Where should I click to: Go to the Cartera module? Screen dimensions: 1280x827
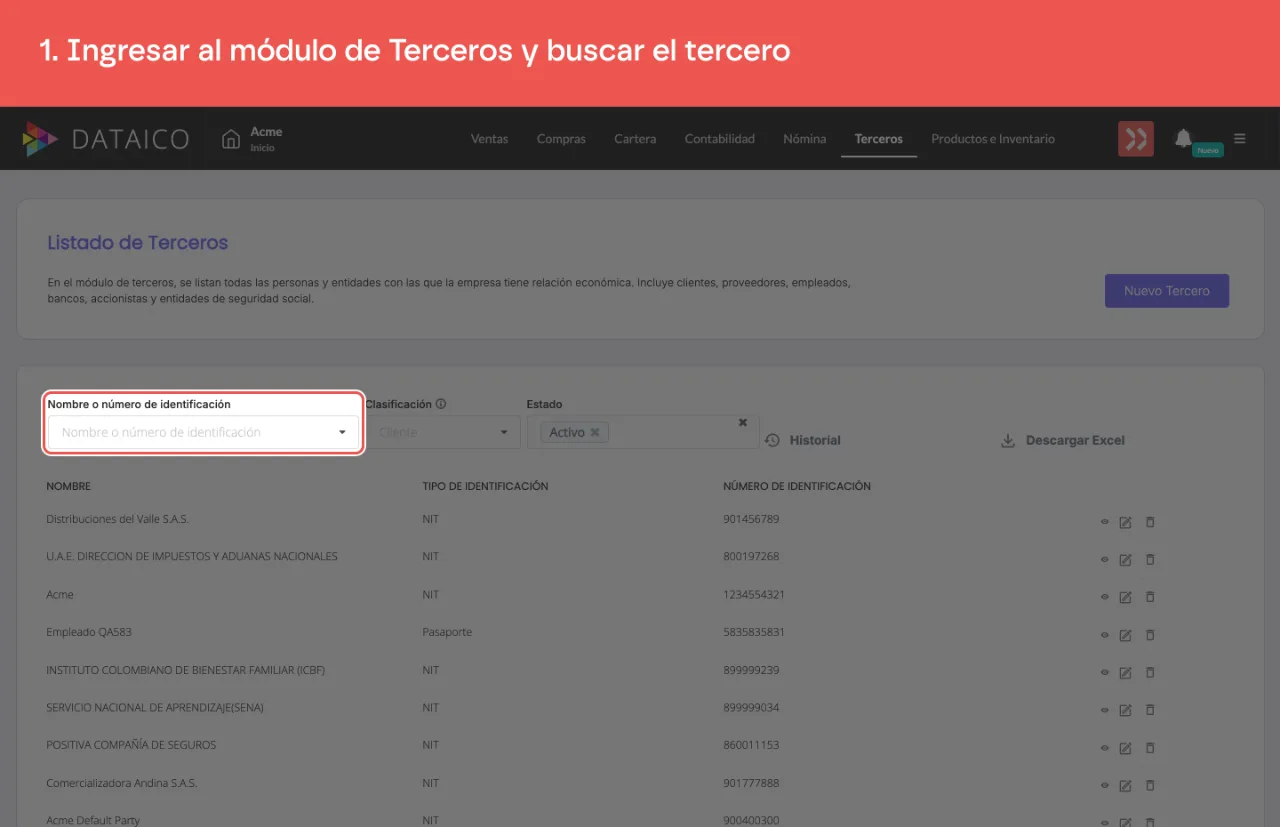pyautogui.click(x=635, y=139)
